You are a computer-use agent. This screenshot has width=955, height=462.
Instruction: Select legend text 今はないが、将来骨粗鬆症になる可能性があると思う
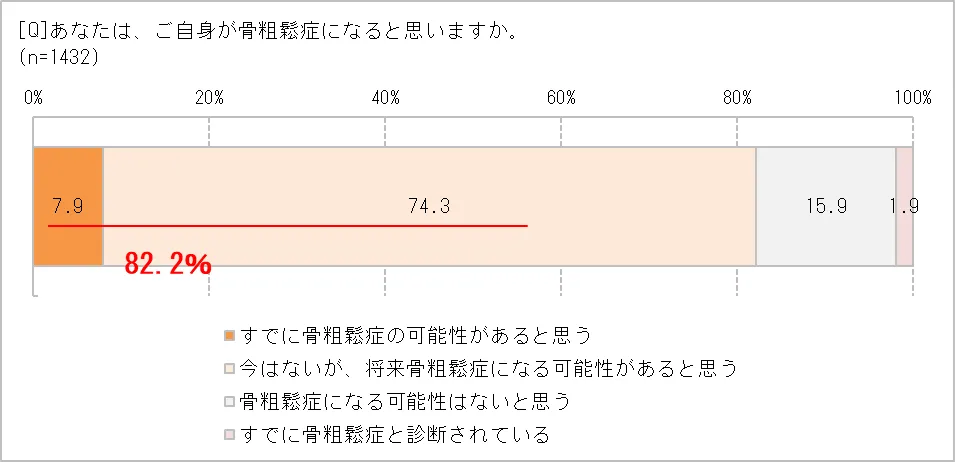click(x=489, y=368)
